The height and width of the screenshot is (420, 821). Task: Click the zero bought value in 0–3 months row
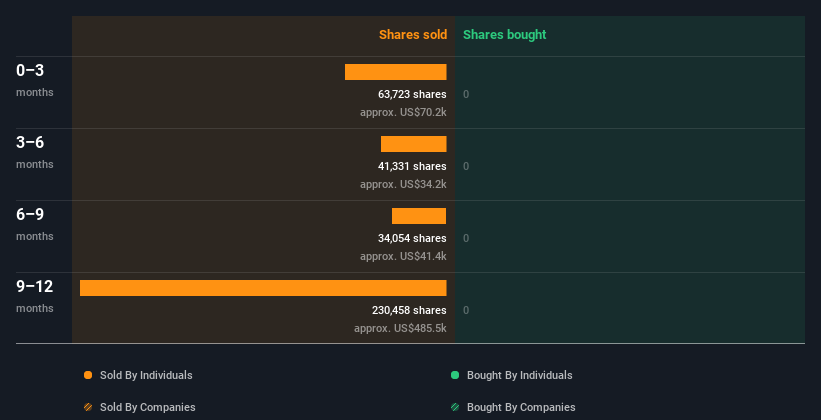tap(466, 94)
